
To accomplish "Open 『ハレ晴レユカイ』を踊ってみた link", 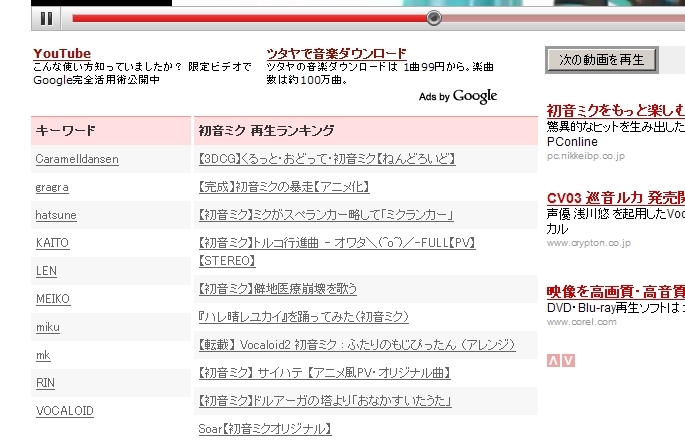I will (x=304, y=317).
